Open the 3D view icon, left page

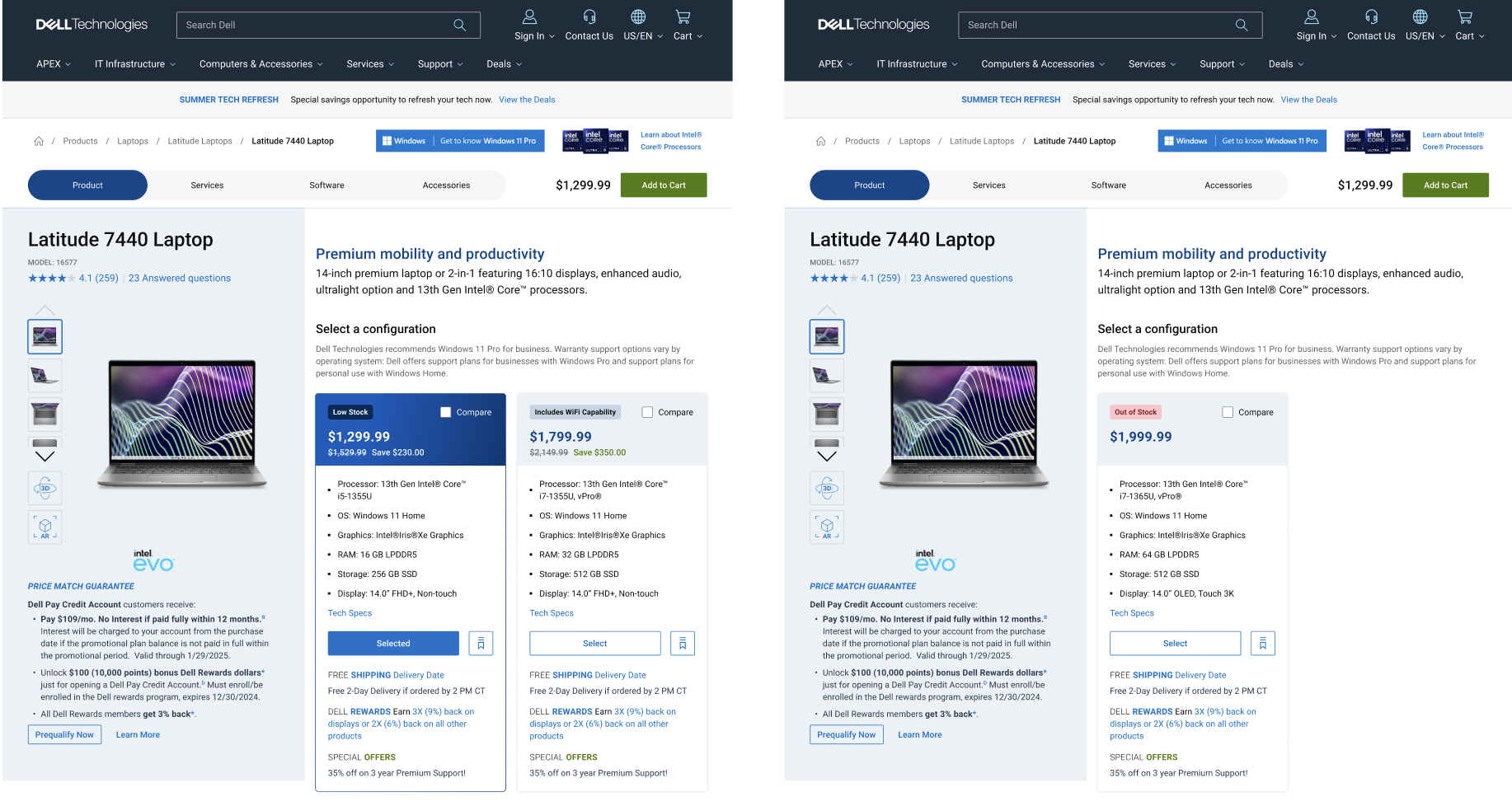[x=45, y=488]
